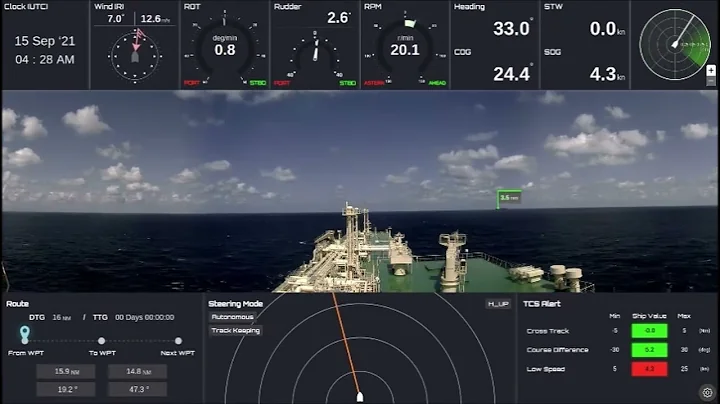Click the 47.3° bearing field

[x=137, y=389]
